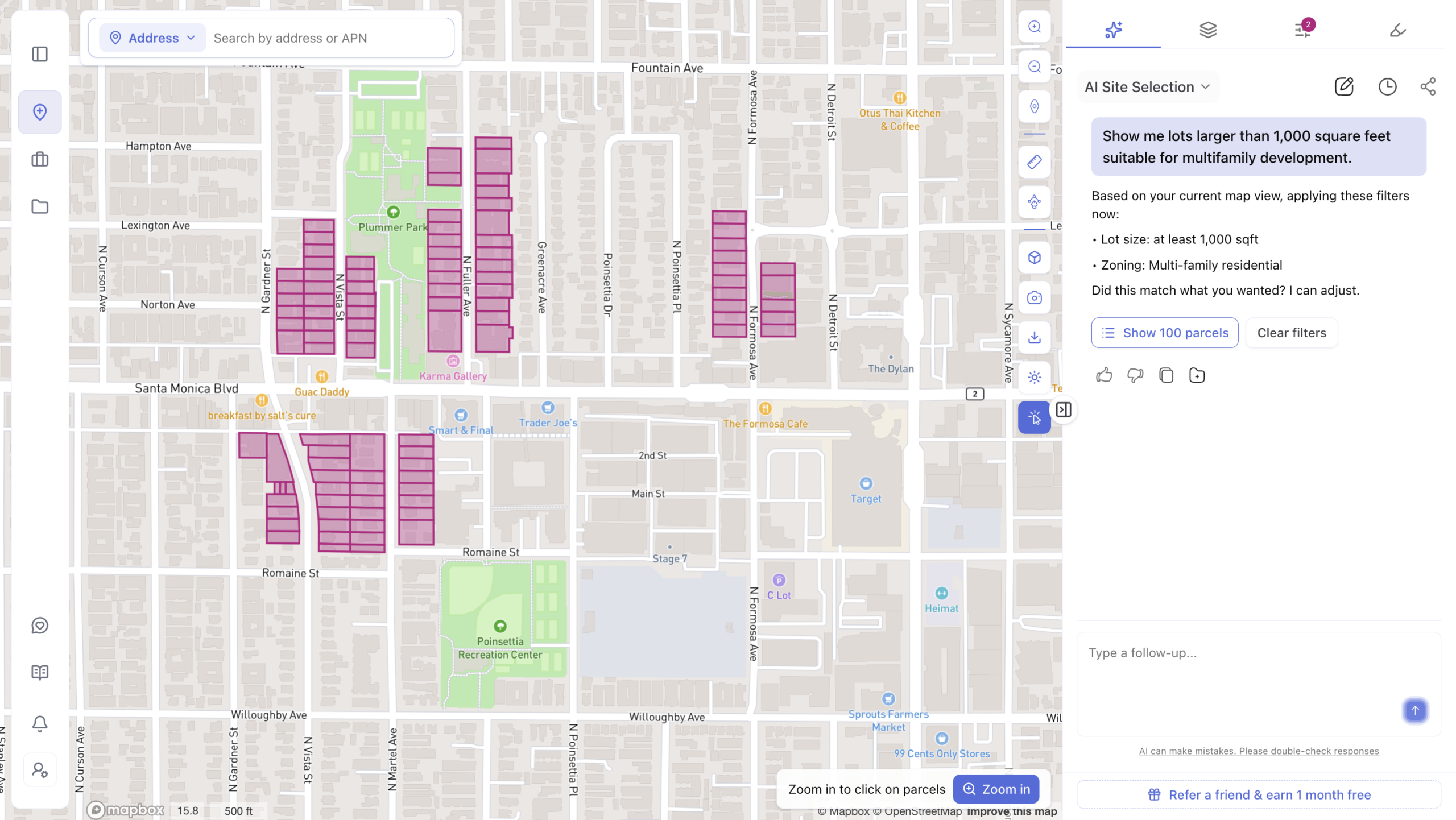Select the map pin location icon in sidebar
Image resolution: width=1456 pixels, height=820 pixels.
coord(40,112)
